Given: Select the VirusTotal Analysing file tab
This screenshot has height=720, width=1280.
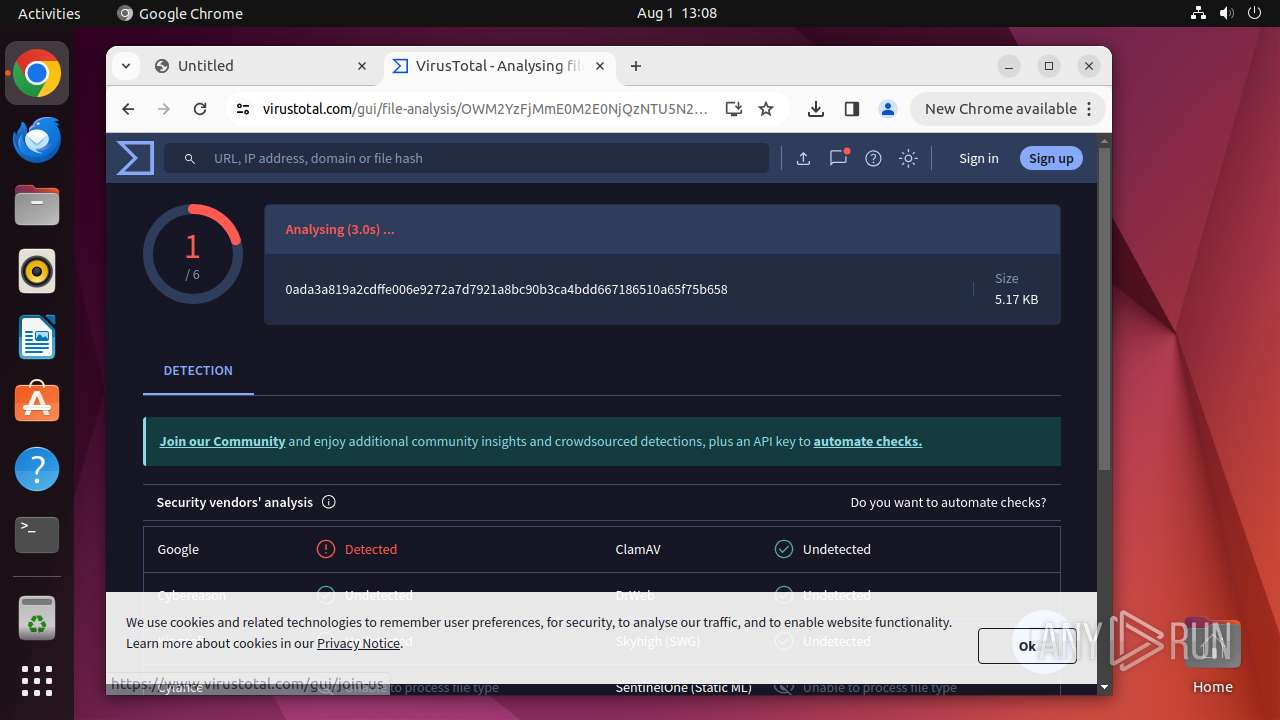Looking at the screenshot, I should tap(498, 66).
